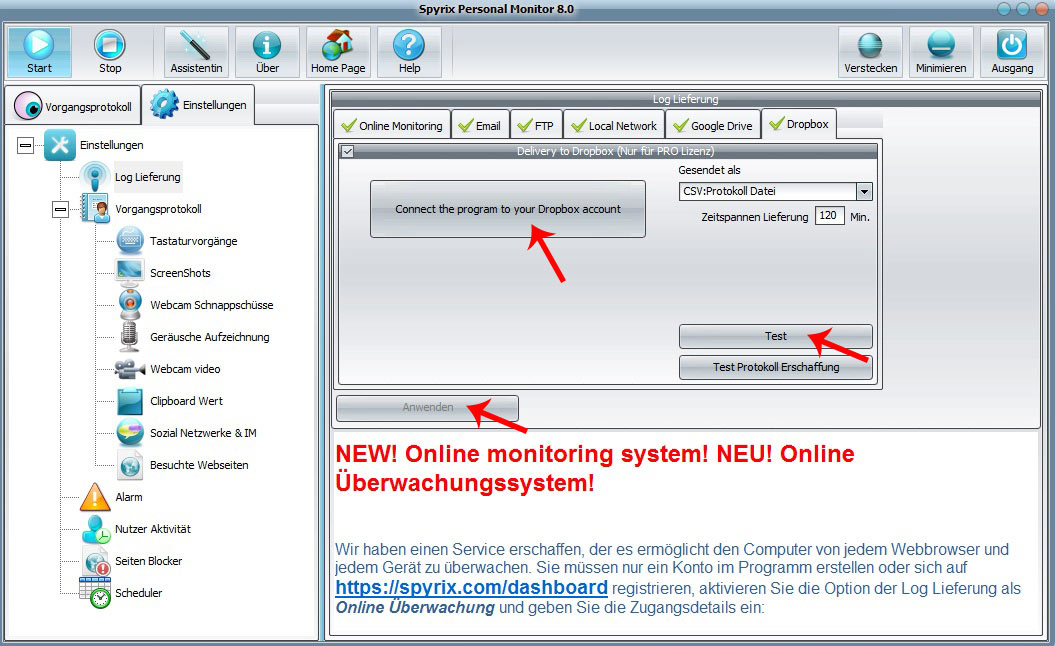Select the Clipboard Wert icon
Screen dimensions: 1055x646
click(130, 401)
